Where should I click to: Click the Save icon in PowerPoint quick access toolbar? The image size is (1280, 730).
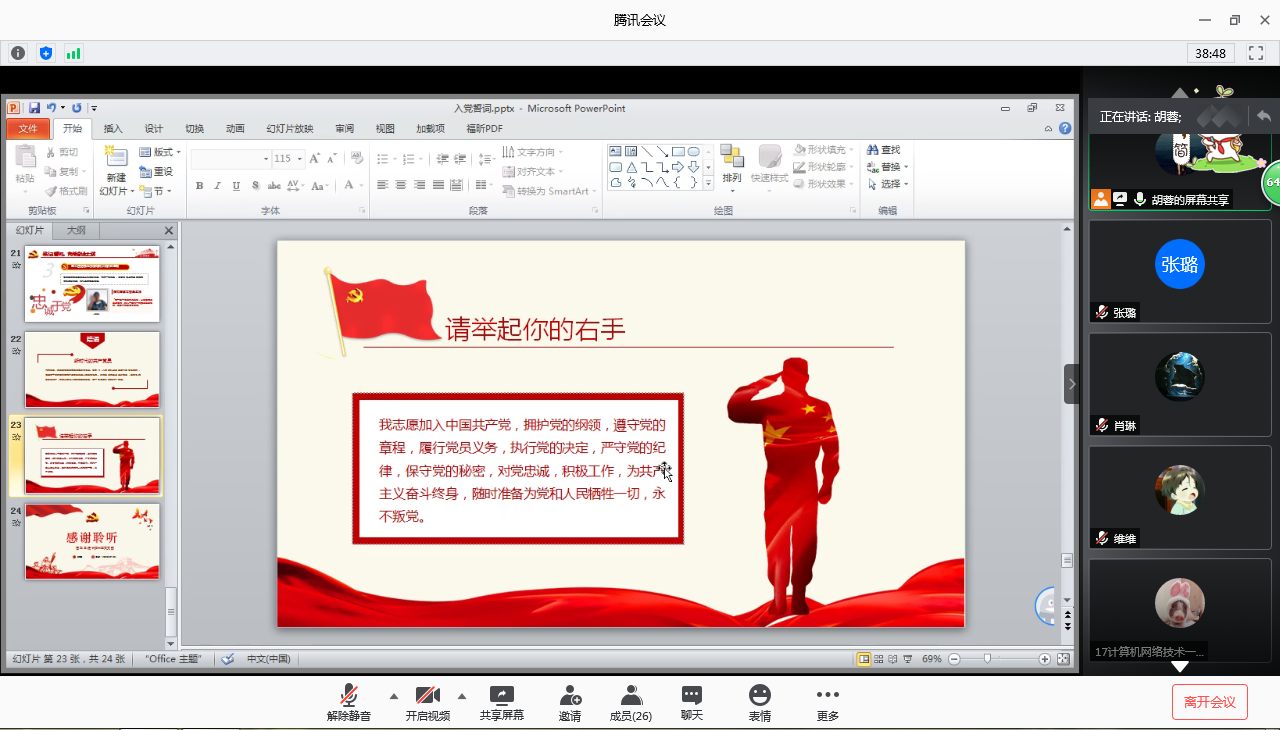pos(34,108)
